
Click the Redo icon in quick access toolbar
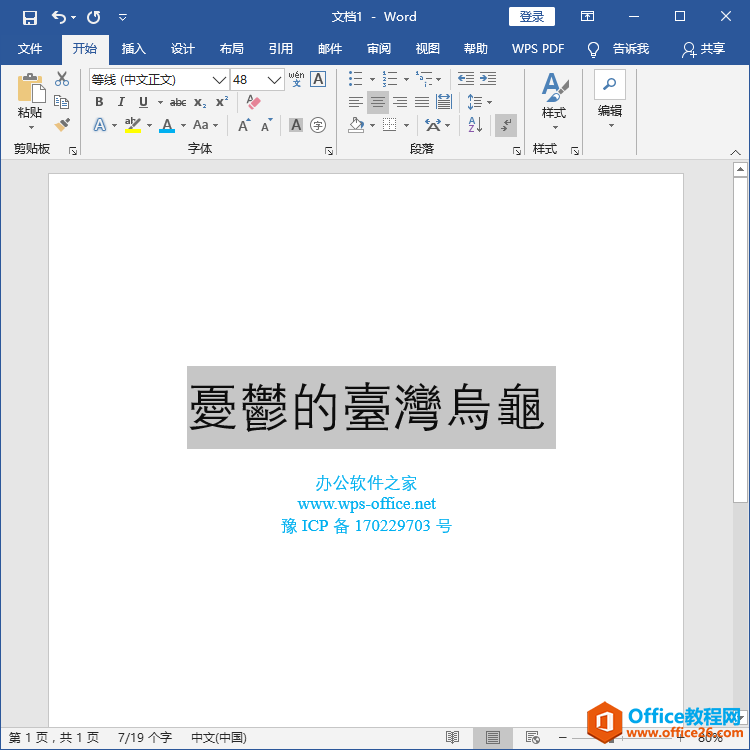[x=94, y=18]
